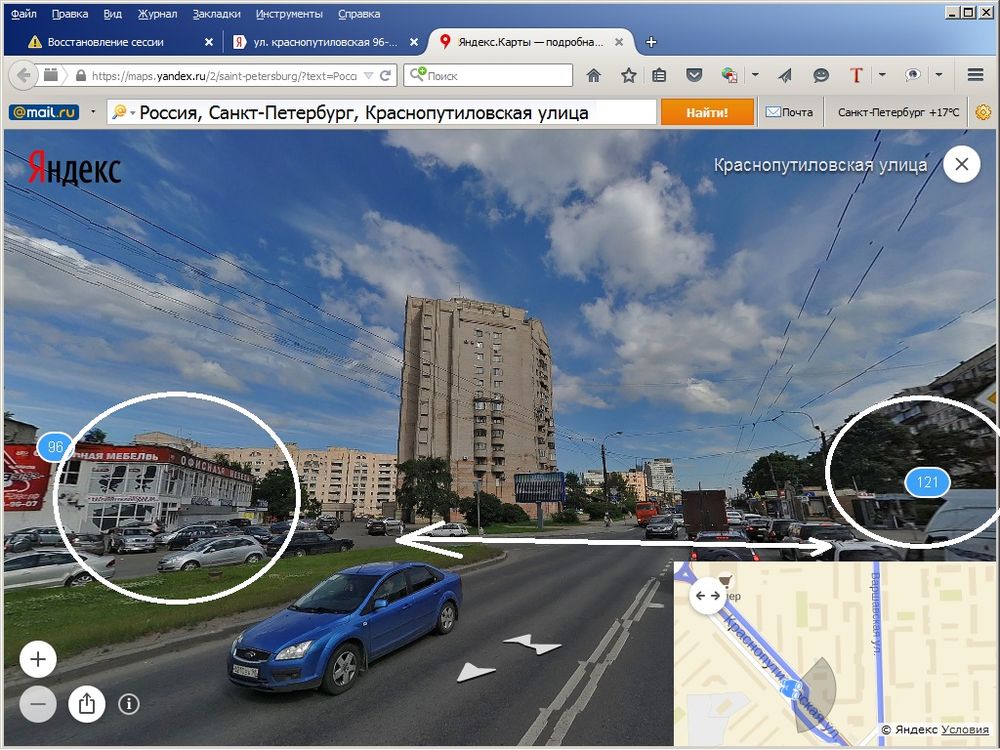Zoom out the panorama with minus button

pyautogui.click(x=38, y=704)
